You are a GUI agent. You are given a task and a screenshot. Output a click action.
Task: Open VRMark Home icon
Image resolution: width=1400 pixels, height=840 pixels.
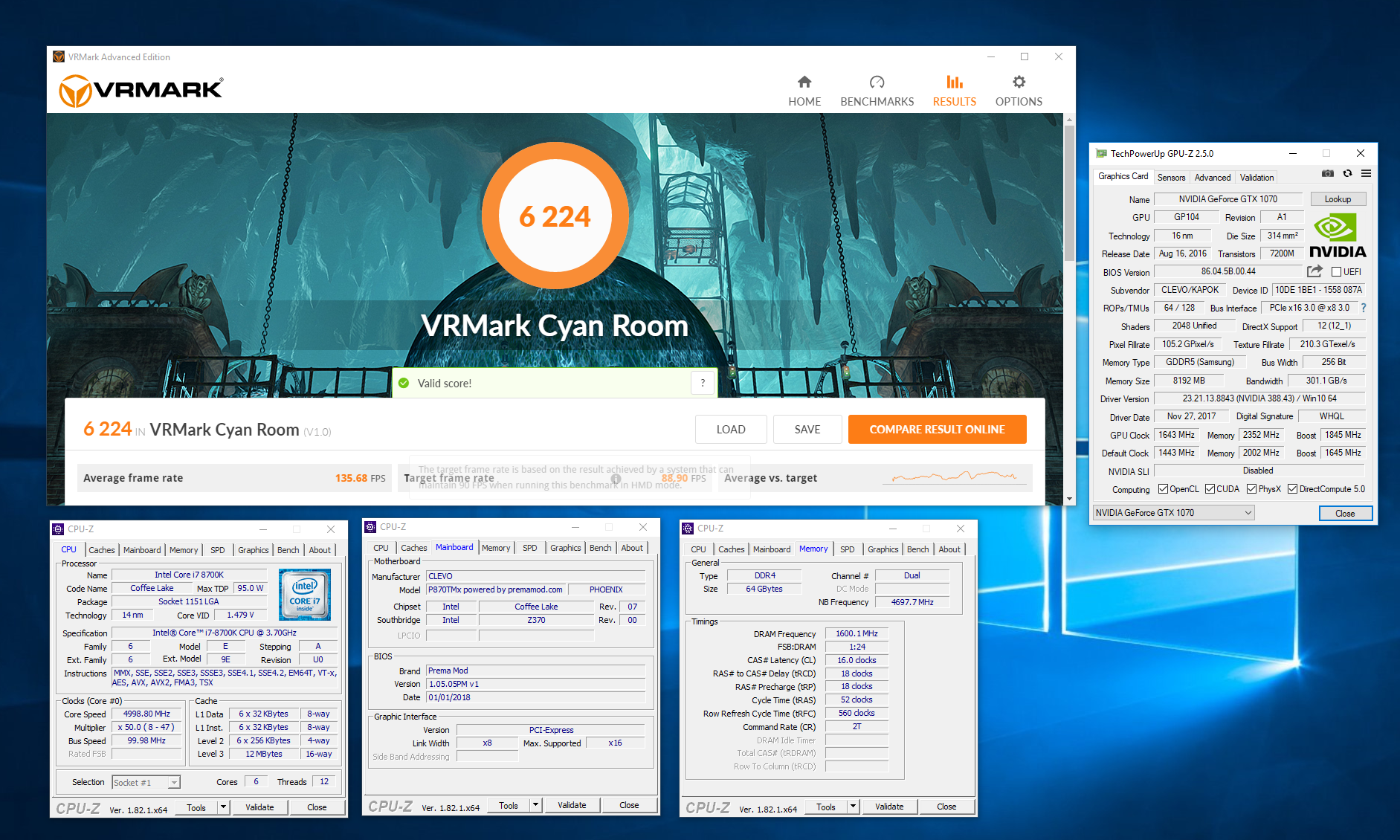[804, 82]
